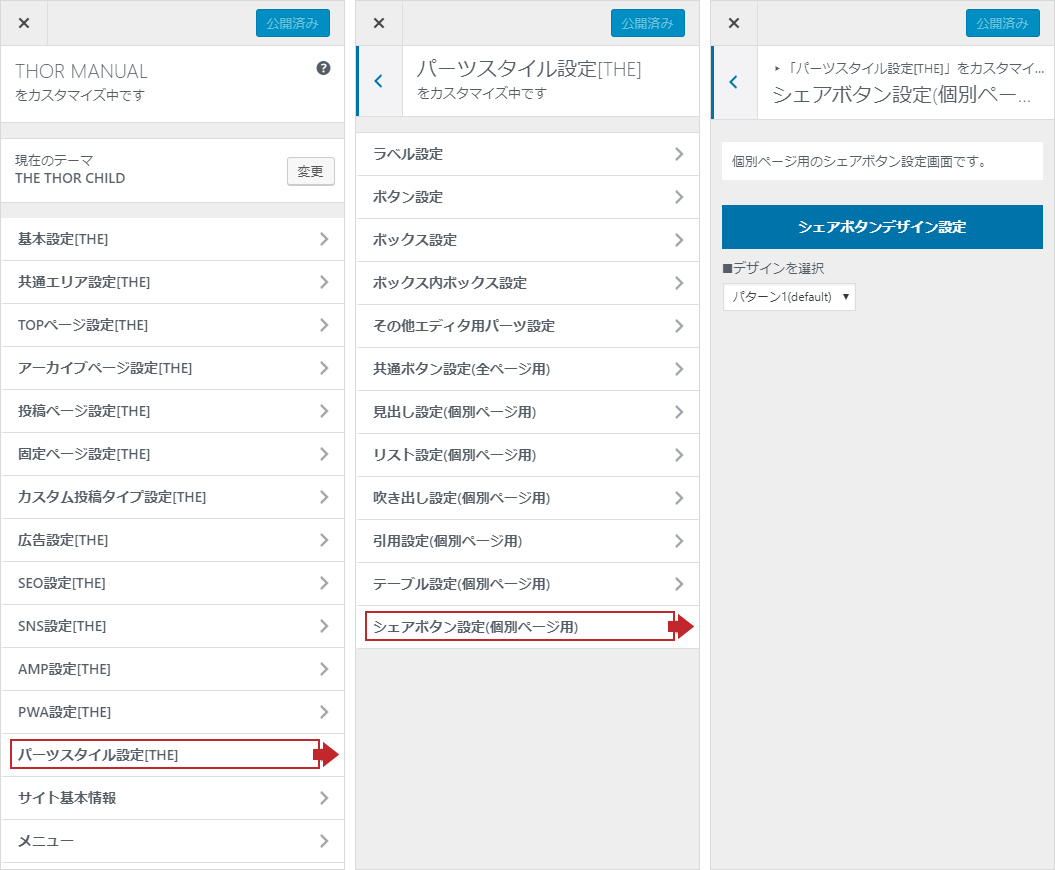Click chevron next to ボタン設定

[679, 197]
